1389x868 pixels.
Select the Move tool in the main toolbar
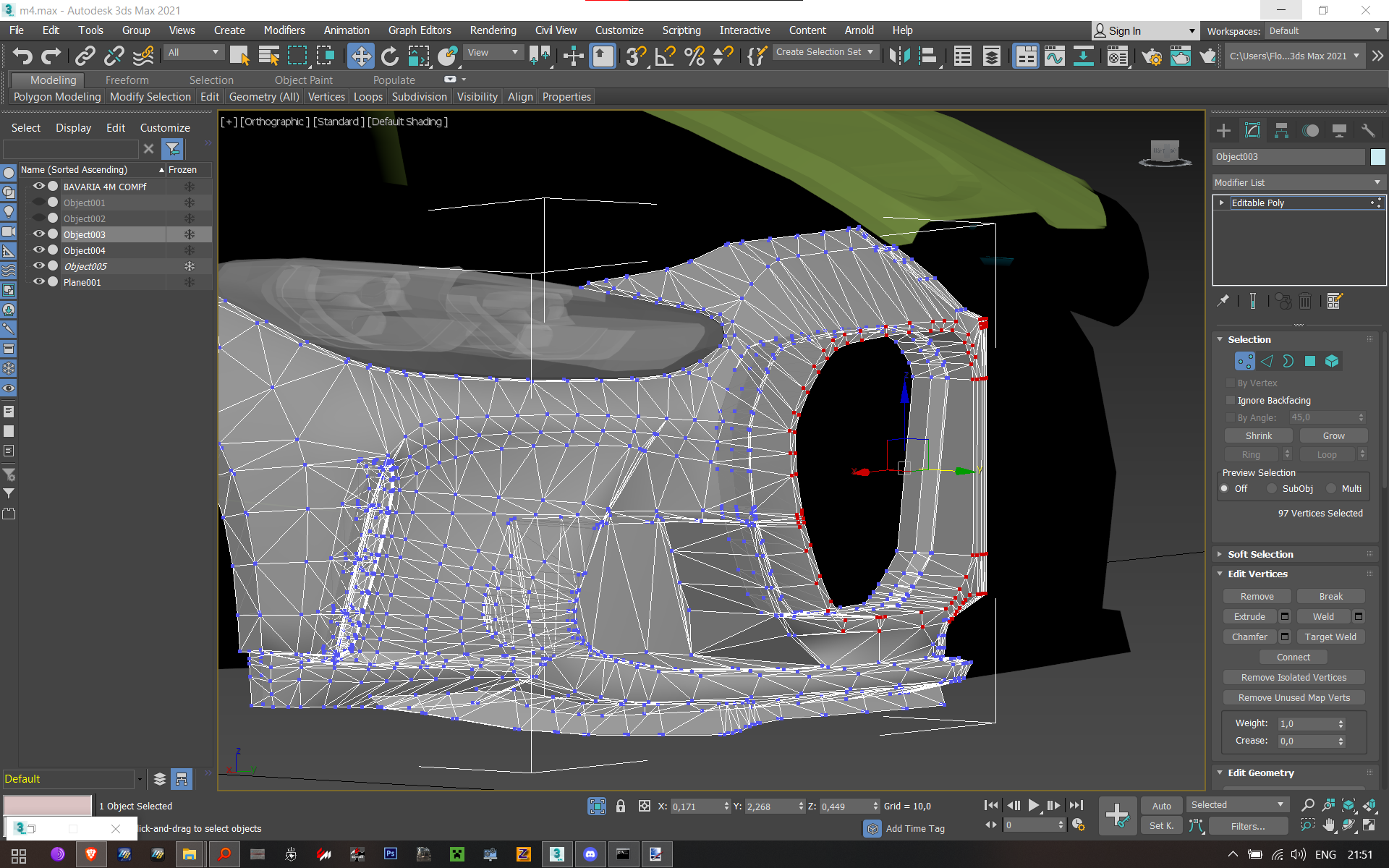click(360, 56)
